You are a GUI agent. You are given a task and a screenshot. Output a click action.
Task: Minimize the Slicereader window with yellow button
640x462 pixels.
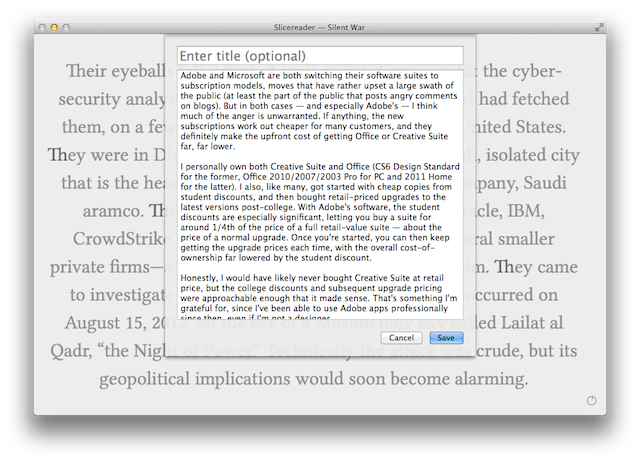[x=54, y=27]
